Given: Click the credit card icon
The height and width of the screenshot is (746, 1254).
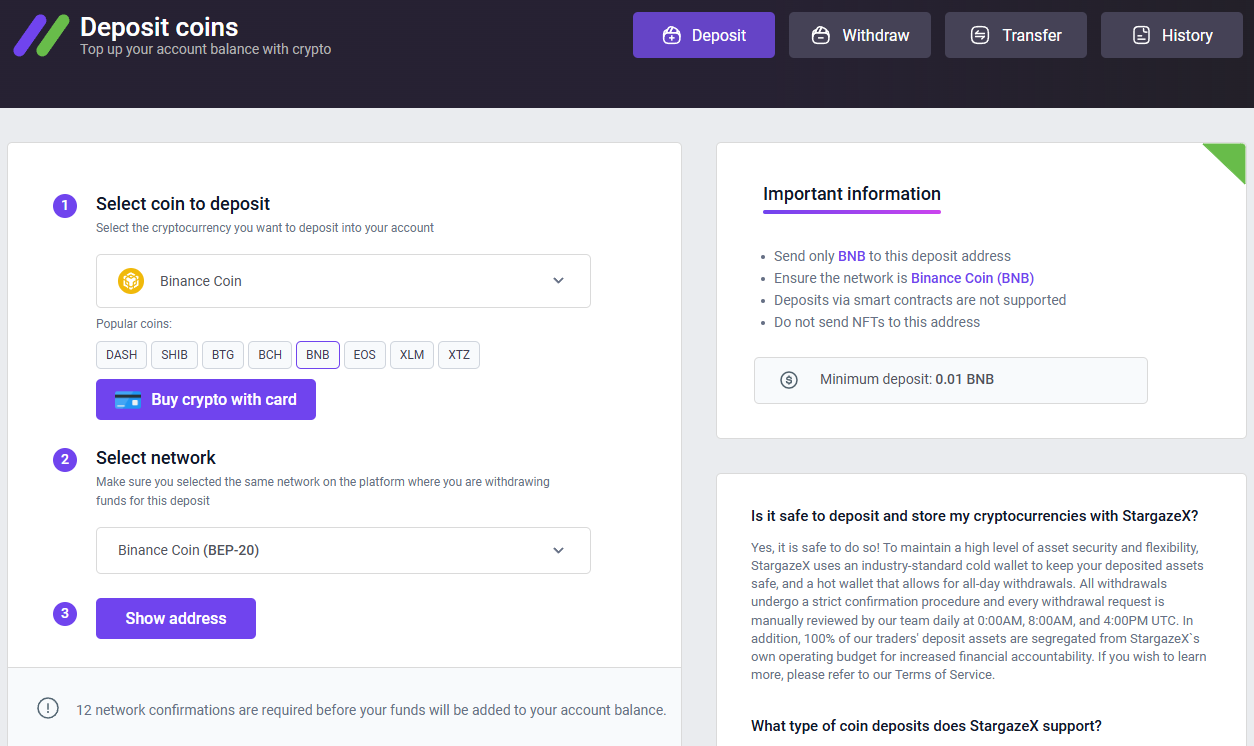Looking at the screenshot, I should [128, 400].
